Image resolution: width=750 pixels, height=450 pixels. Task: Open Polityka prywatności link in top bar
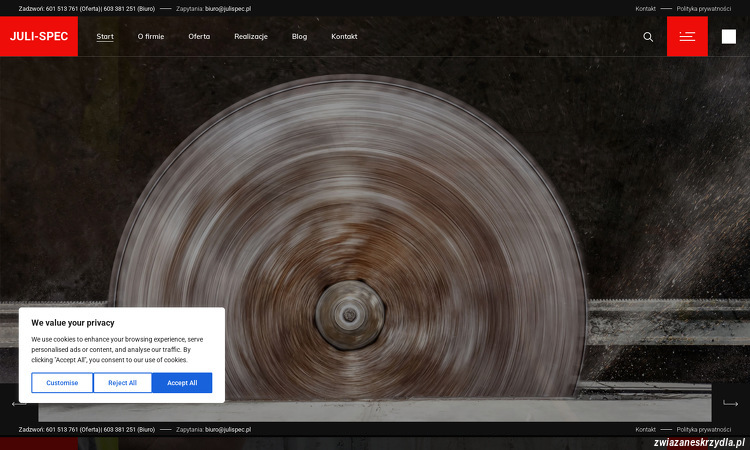tap(704, 9)
